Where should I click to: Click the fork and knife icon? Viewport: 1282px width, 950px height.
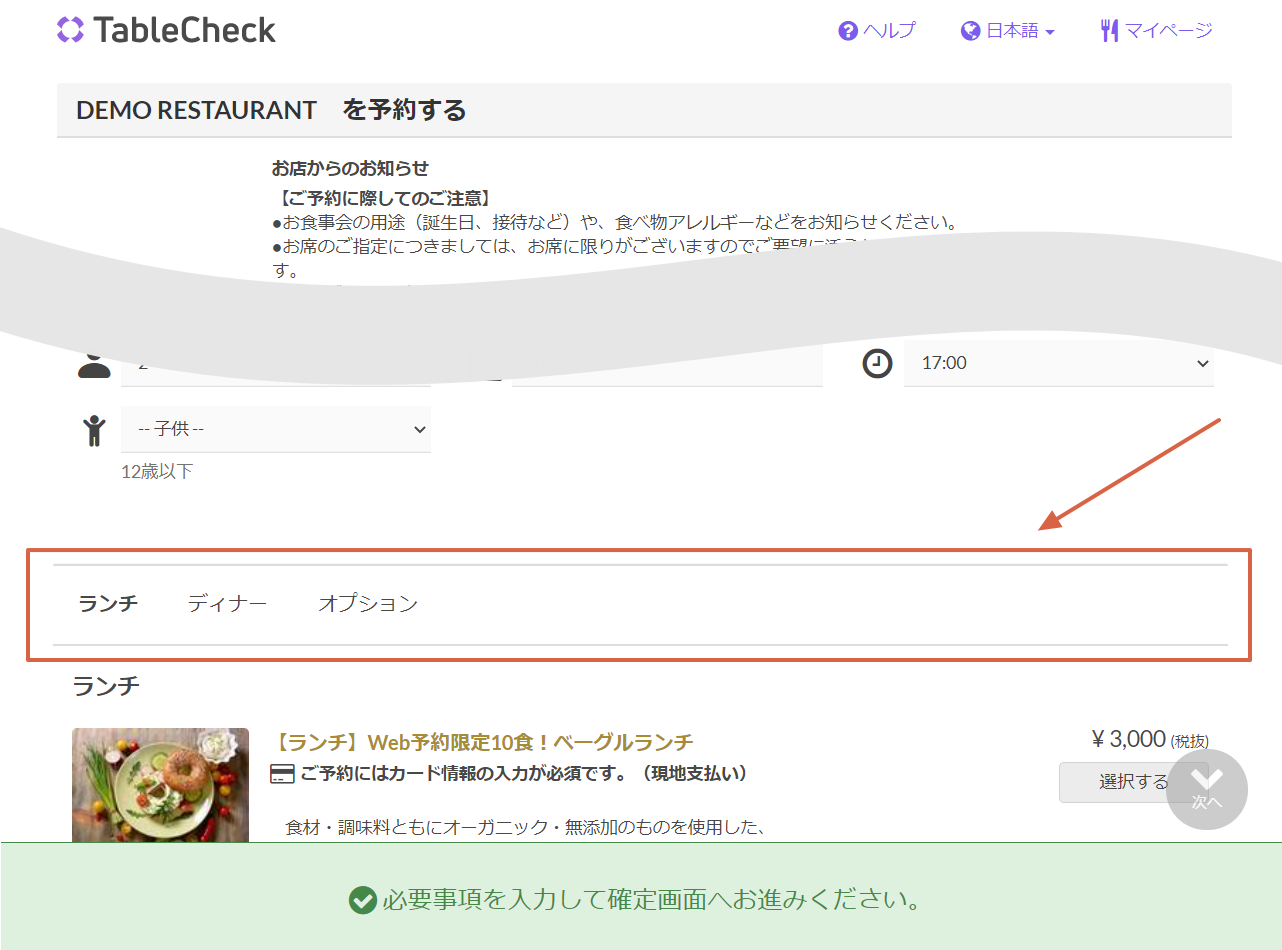click(x=1108, y=31)
